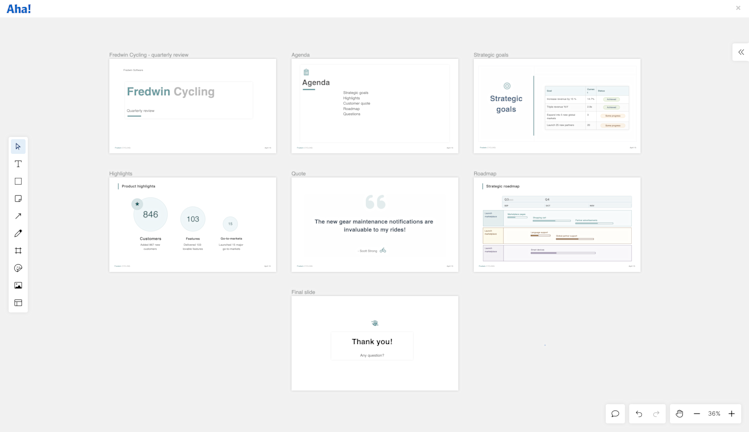Image resolution: width=749 pixels, height=432 pixels.
Task: Undo the last action
Action: click(x=639, y=414)
